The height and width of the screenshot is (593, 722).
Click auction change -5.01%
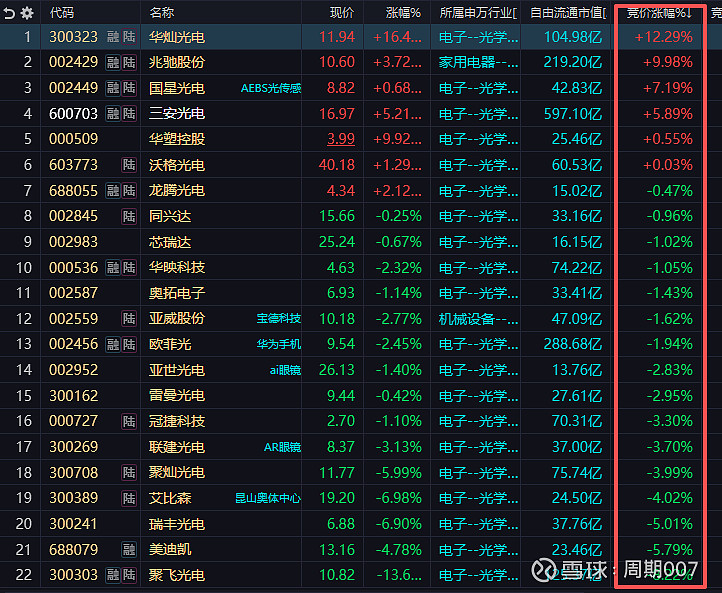point(670,523)
